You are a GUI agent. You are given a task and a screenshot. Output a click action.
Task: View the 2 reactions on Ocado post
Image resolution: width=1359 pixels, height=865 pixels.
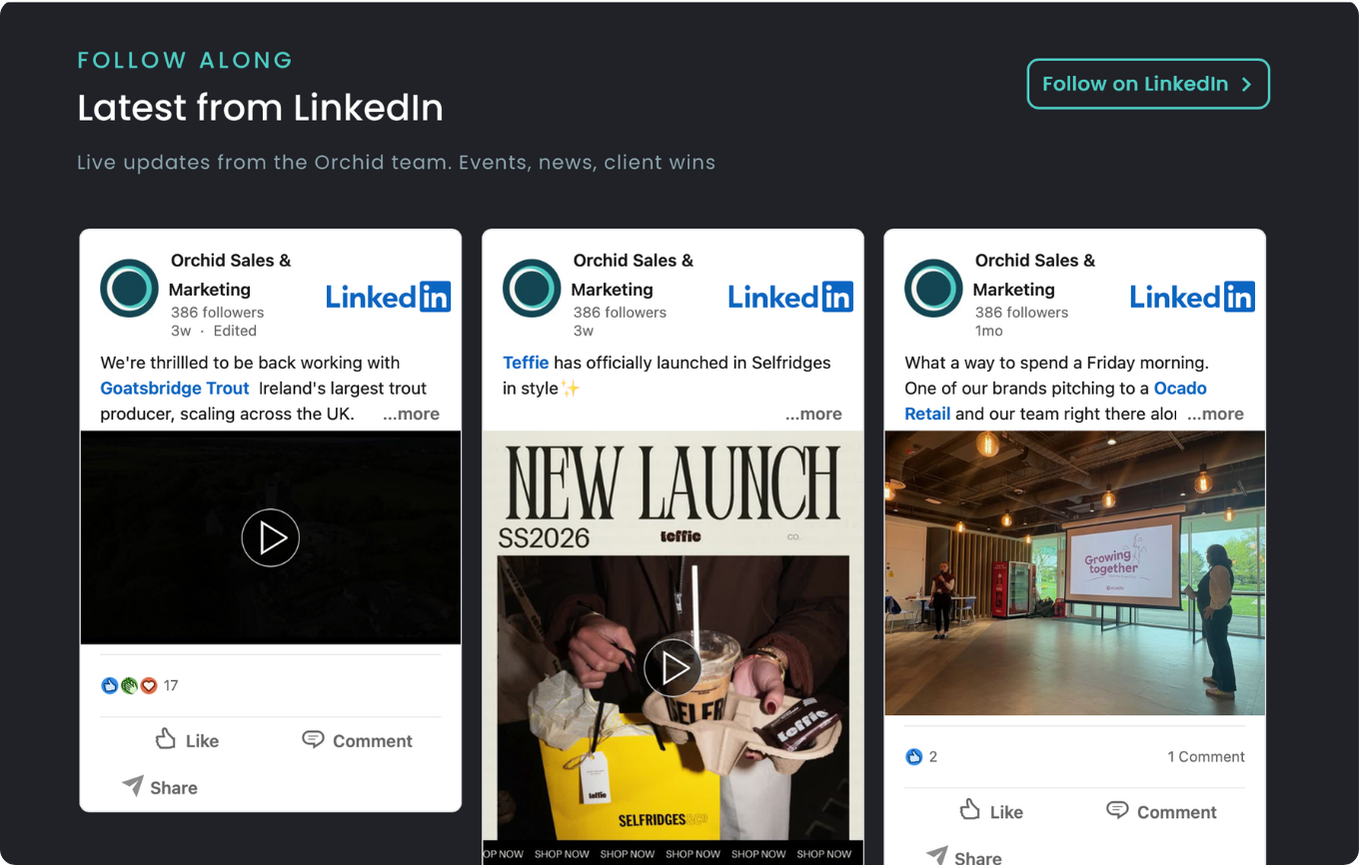pos(921,757)
